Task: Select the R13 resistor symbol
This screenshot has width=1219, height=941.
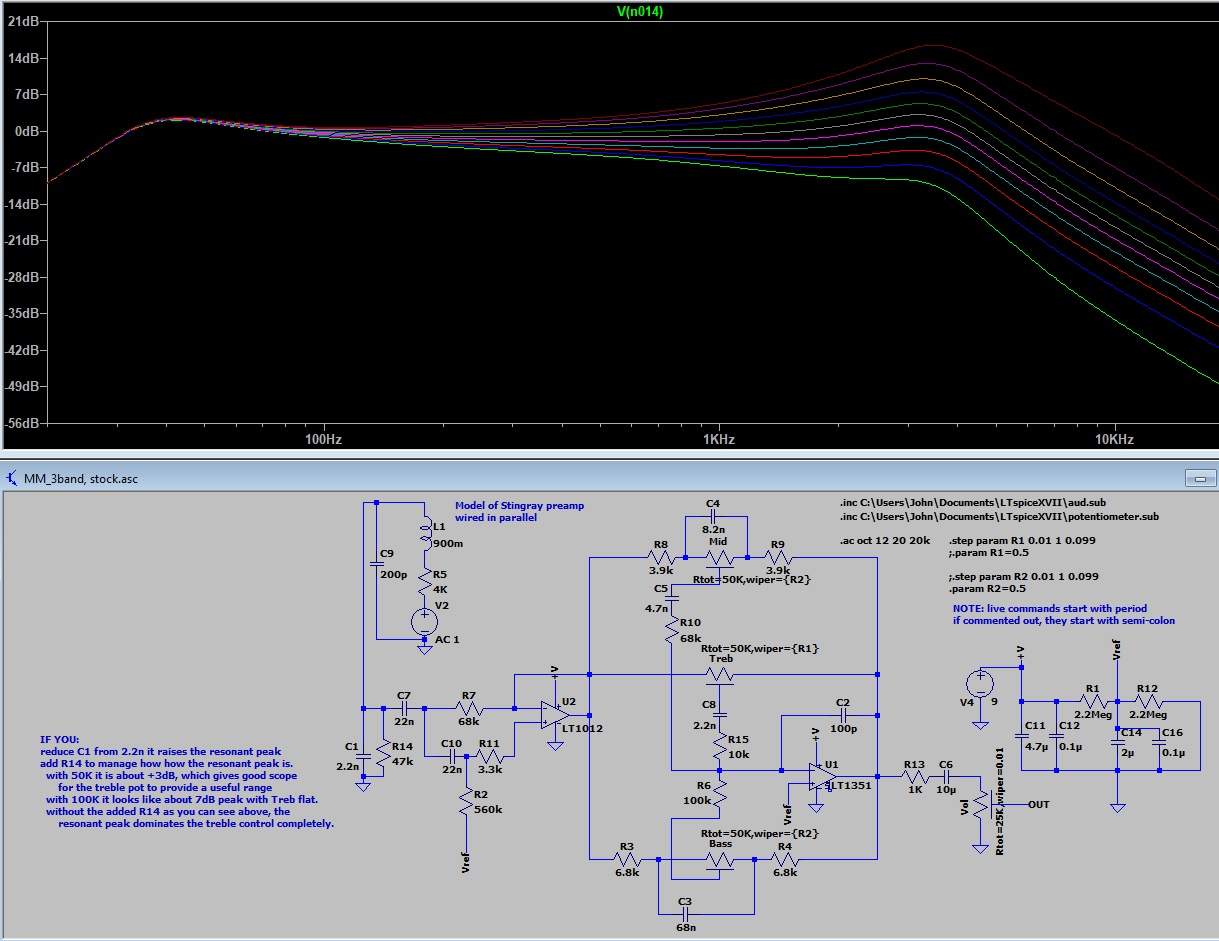Action: click(x=916, y=777)
